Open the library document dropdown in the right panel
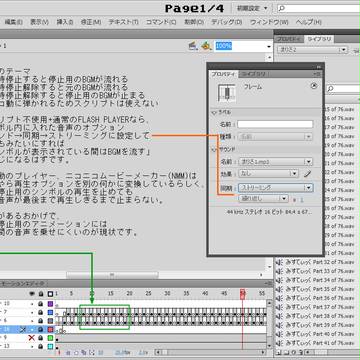360x360 pixels. tap(312, 50)
